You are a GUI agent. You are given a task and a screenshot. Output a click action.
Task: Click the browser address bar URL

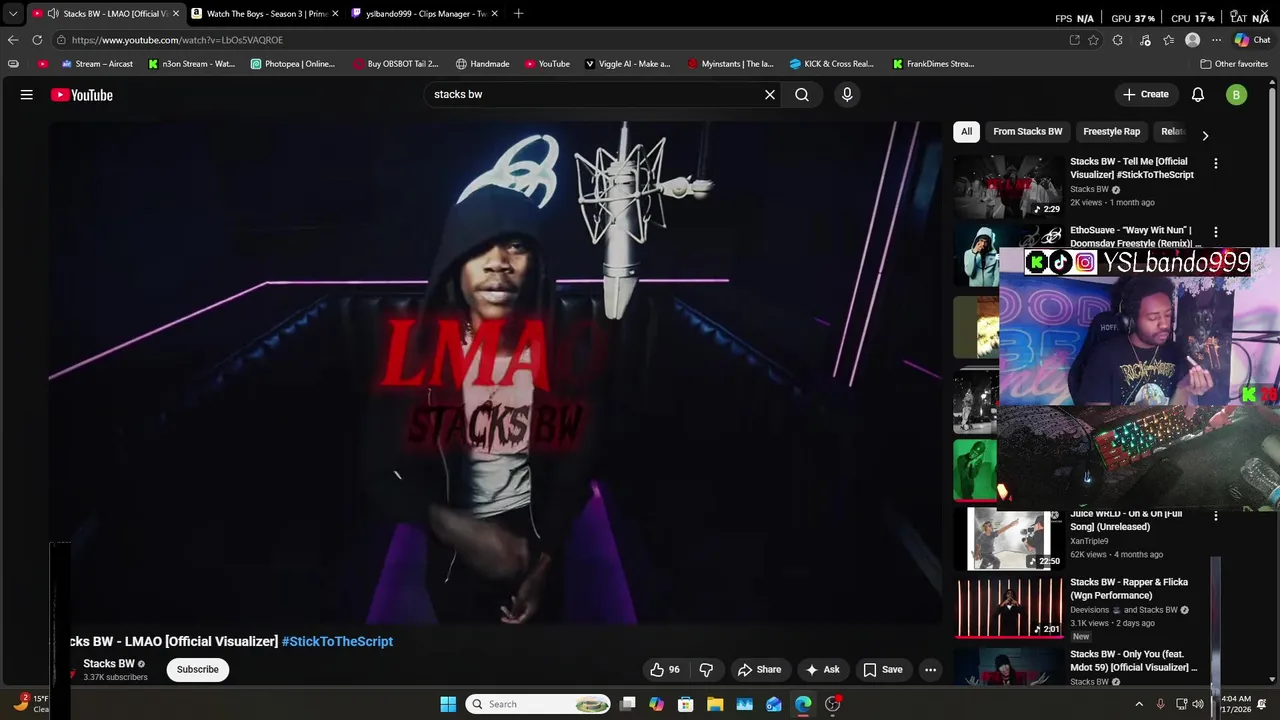[177, 40]
